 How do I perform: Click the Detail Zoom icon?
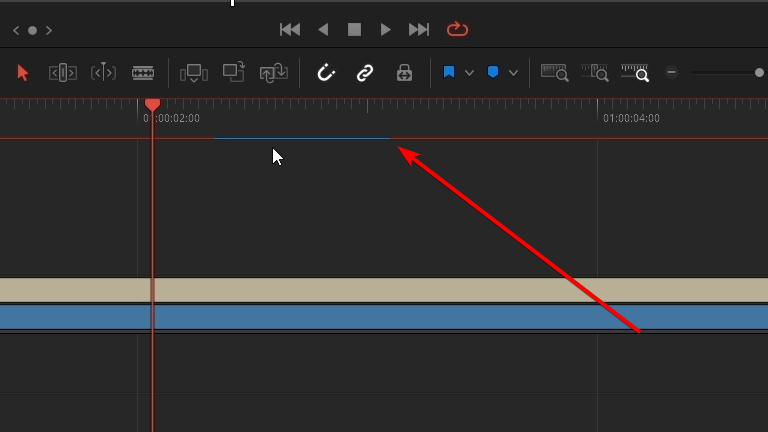595,73
